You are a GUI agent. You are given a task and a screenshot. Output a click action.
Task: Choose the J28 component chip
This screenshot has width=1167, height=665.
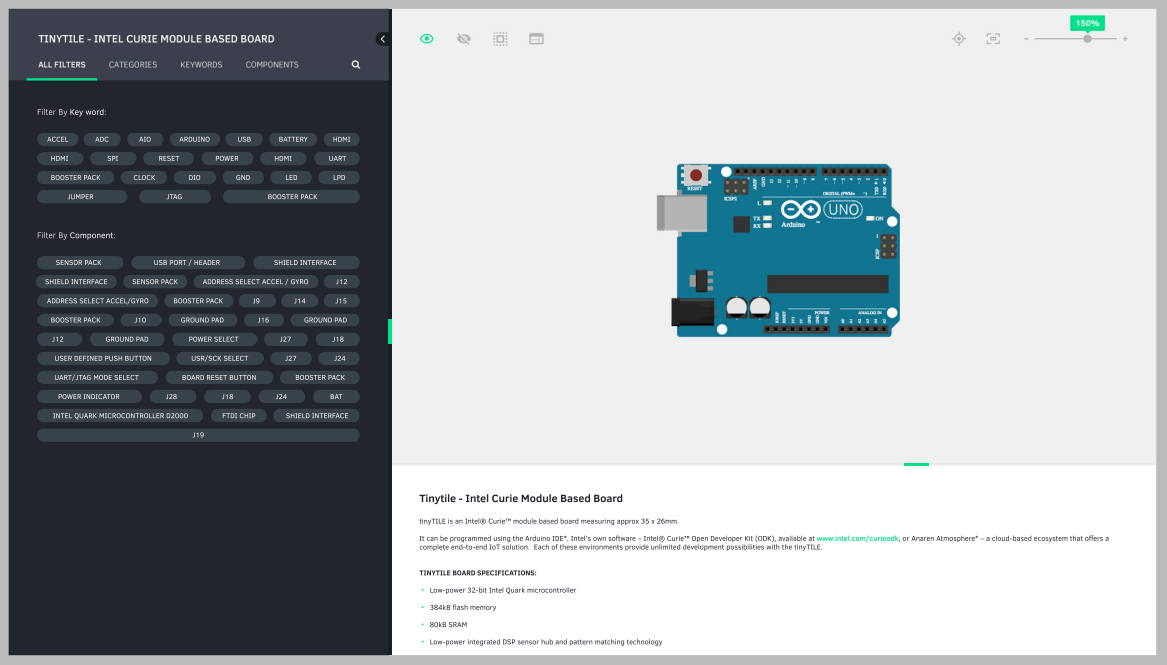171,398
